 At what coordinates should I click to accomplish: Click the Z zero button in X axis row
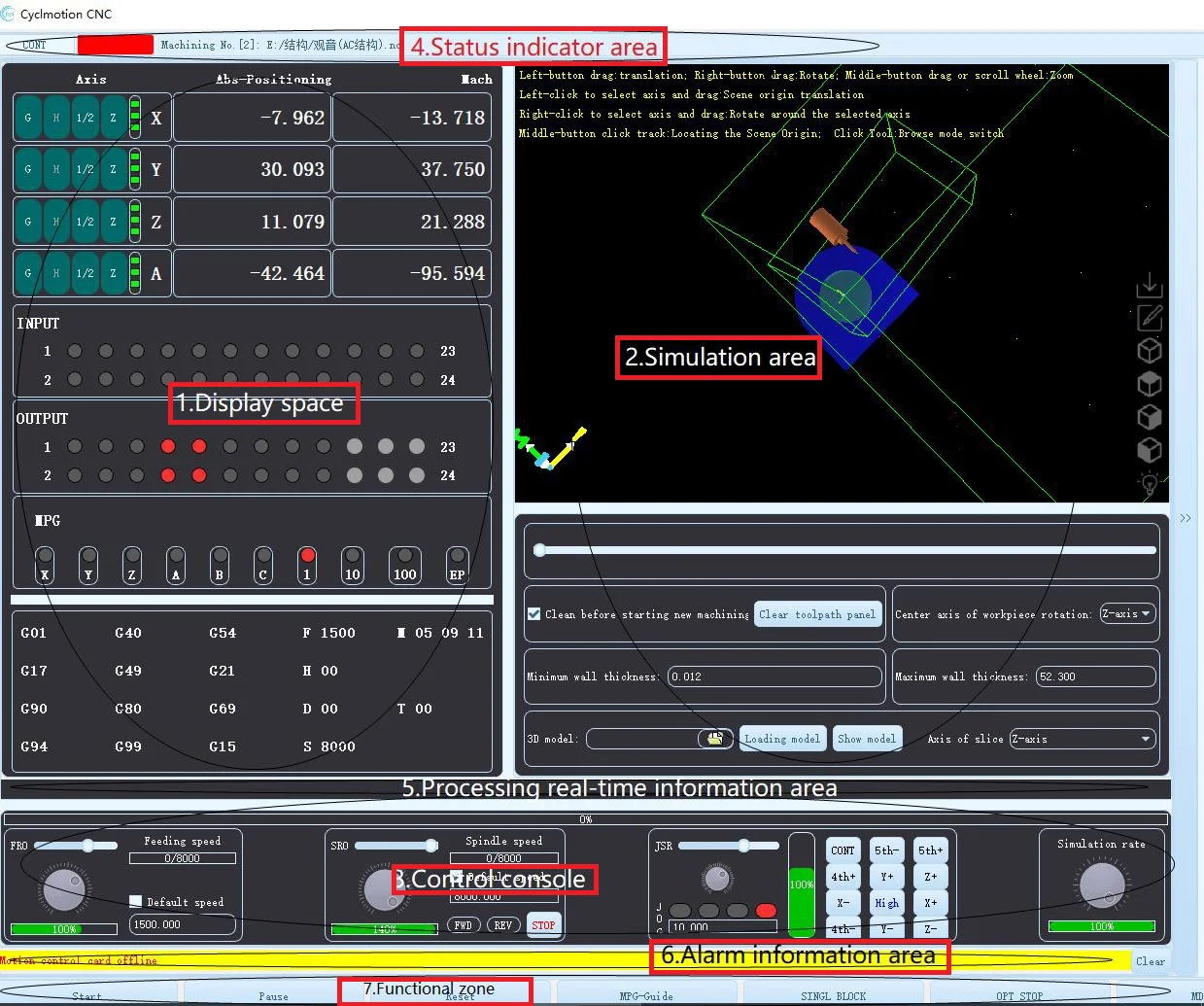point(113,118)
